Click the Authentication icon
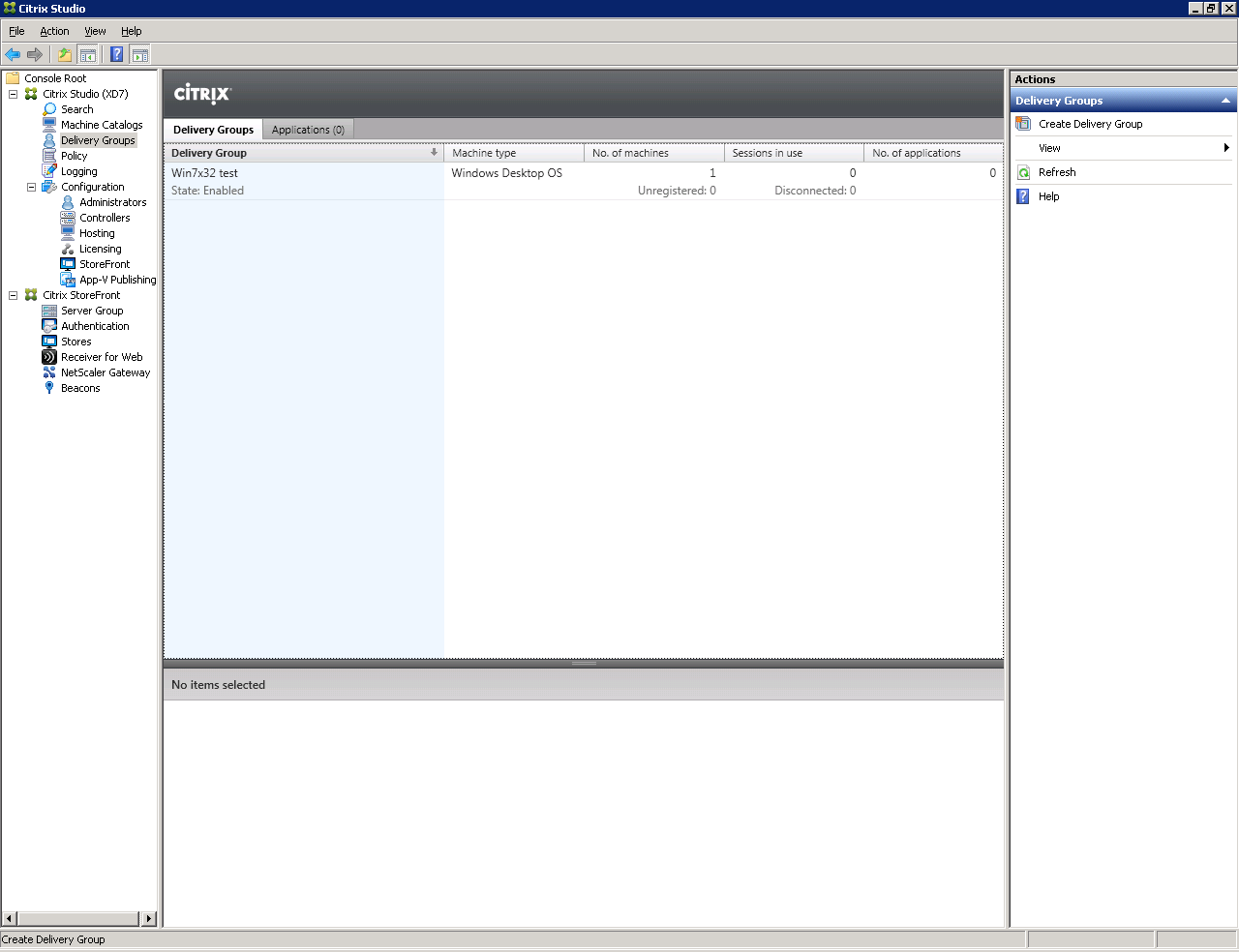 (49, 326)
